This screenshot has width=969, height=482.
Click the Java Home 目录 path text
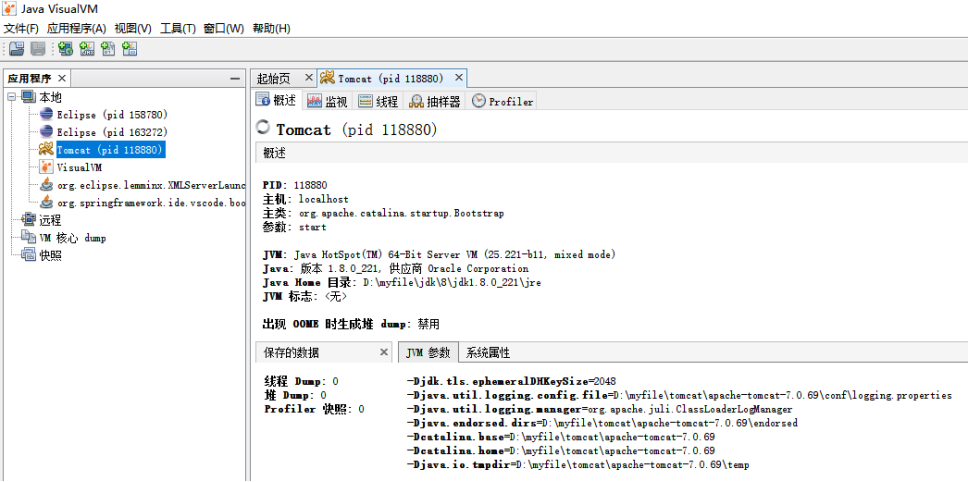pos(402,282)
